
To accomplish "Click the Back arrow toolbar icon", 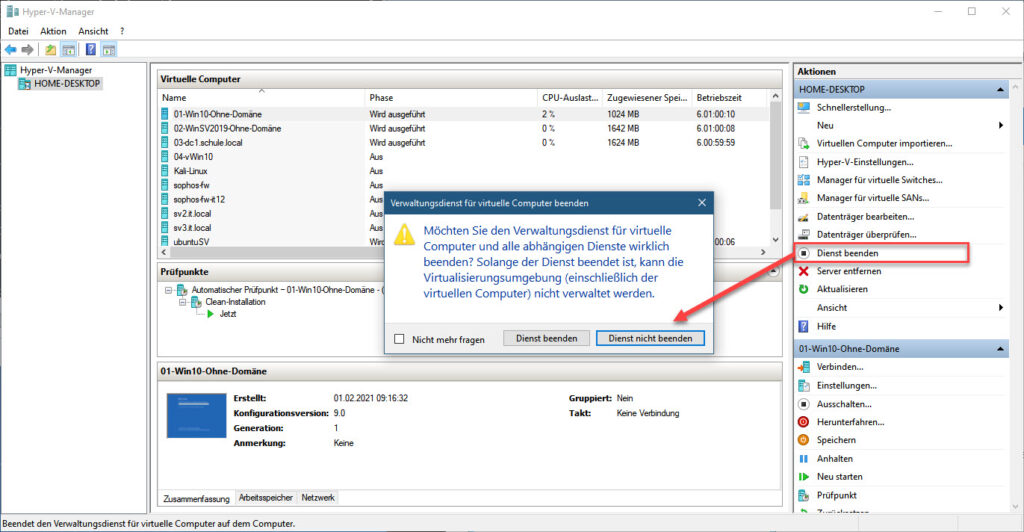I will pyautogui.click(x=10, y=50).
